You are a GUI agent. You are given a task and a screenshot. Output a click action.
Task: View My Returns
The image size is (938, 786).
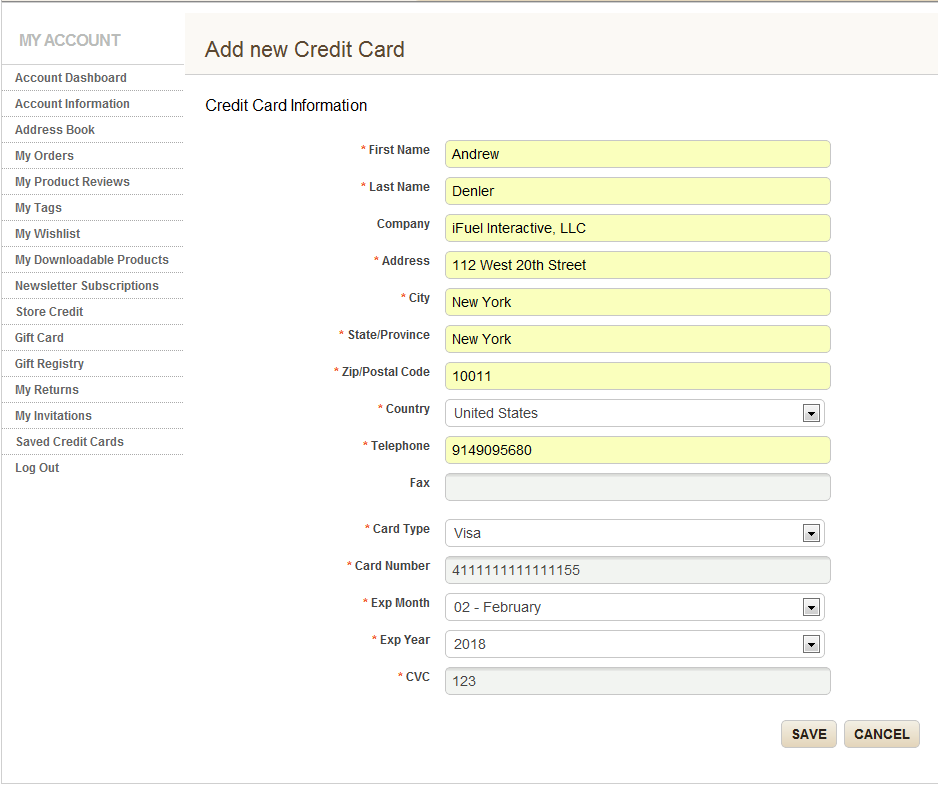(x=47, y=390)
